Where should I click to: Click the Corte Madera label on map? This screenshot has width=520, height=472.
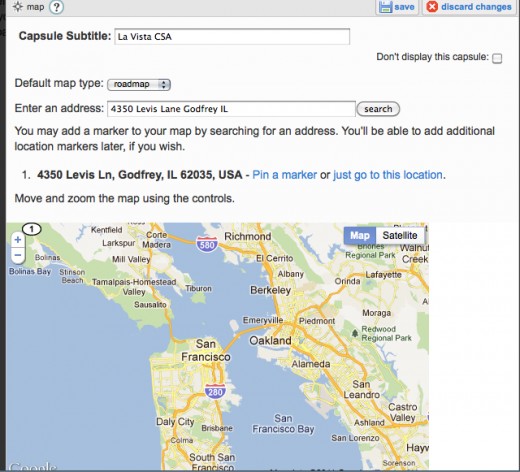(156, 240)
